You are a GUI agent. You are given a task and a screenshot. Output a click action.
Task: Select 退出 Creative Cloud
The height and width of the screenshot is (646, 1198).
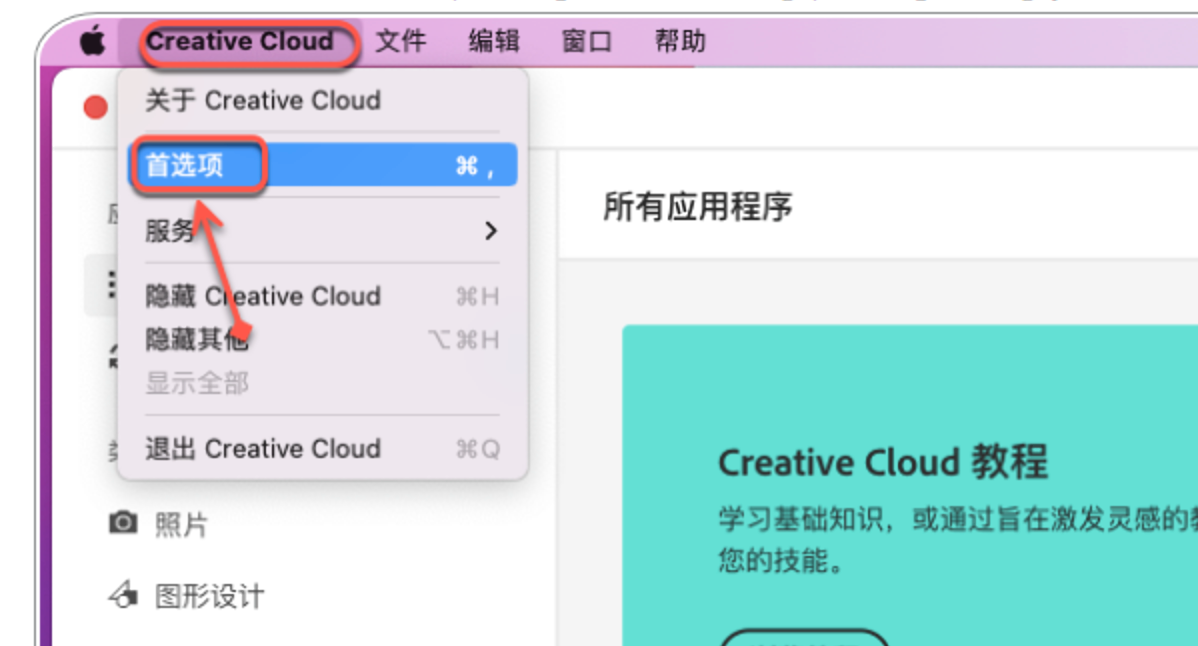[x=322, y=449]
